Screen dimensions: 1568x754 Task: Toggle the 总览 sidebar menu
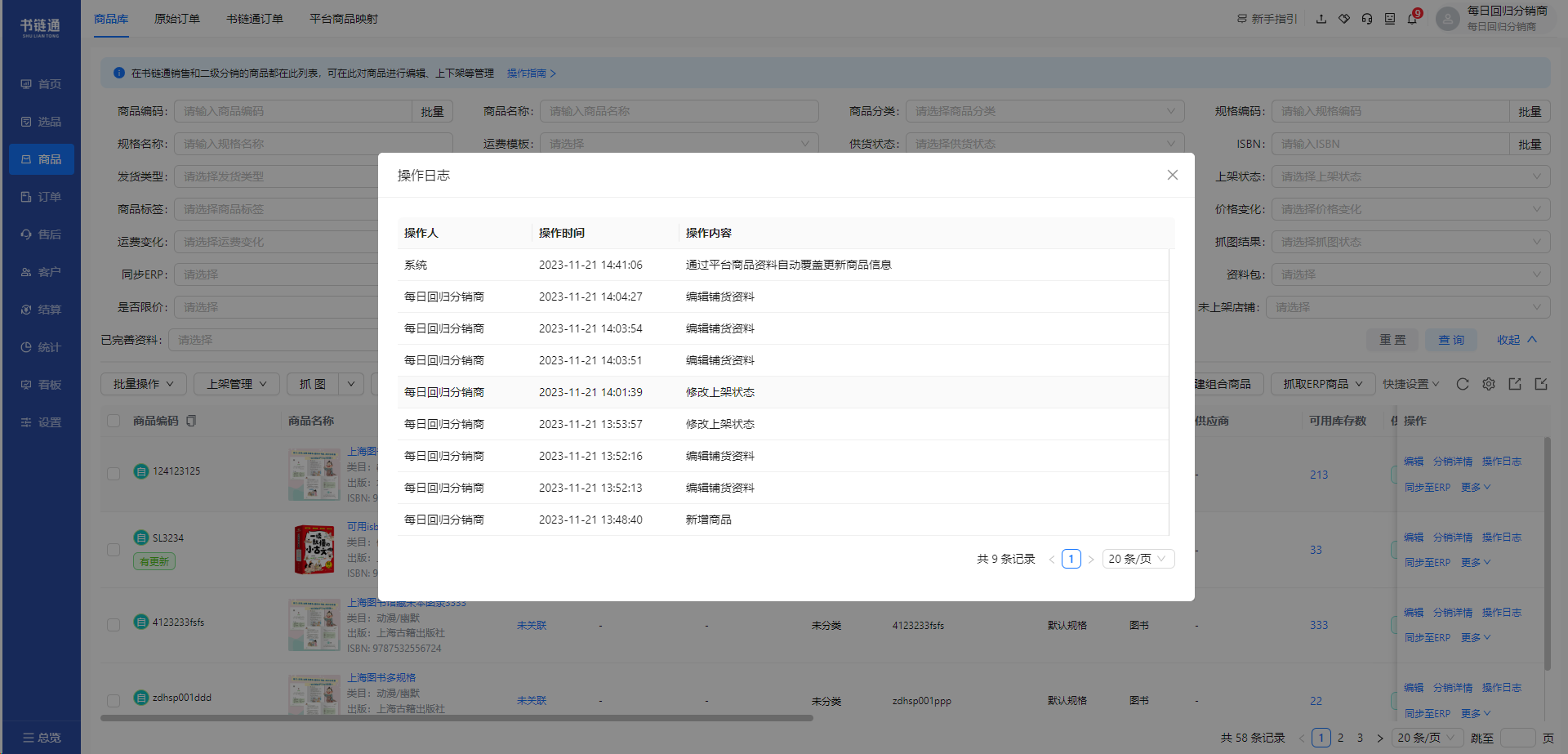42,738
